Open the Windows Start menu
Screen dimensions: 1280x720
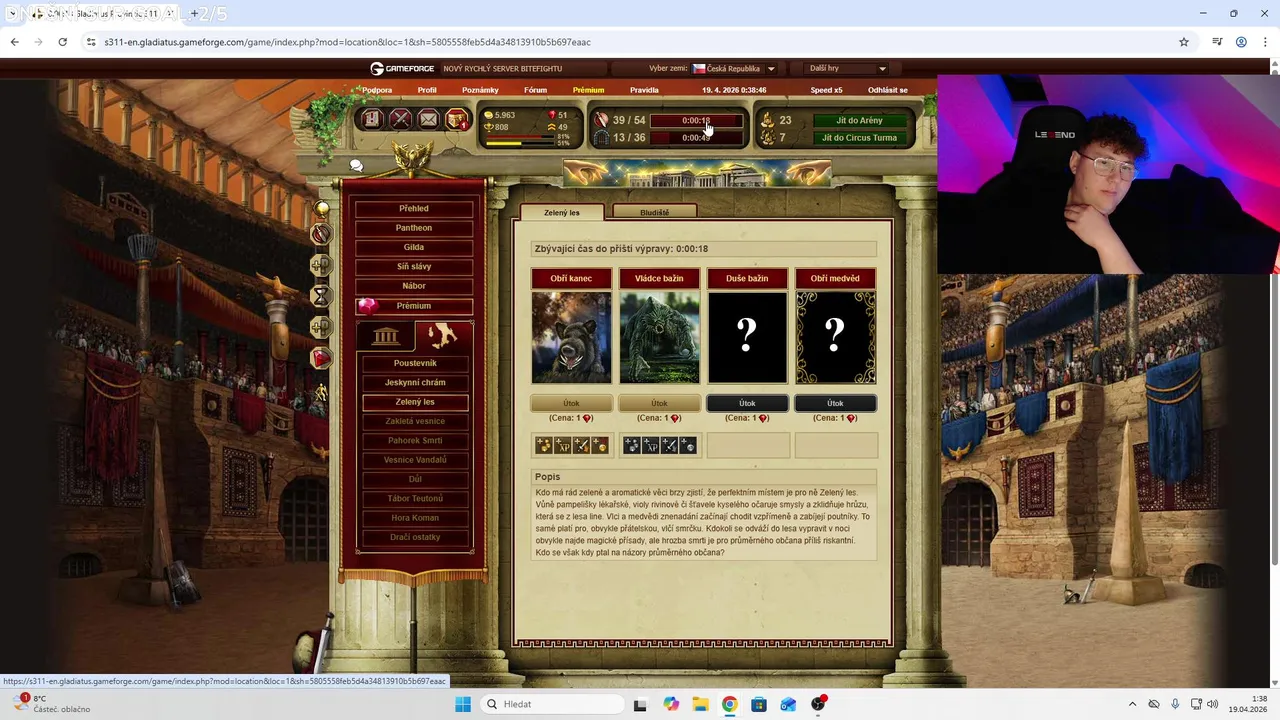463,704
